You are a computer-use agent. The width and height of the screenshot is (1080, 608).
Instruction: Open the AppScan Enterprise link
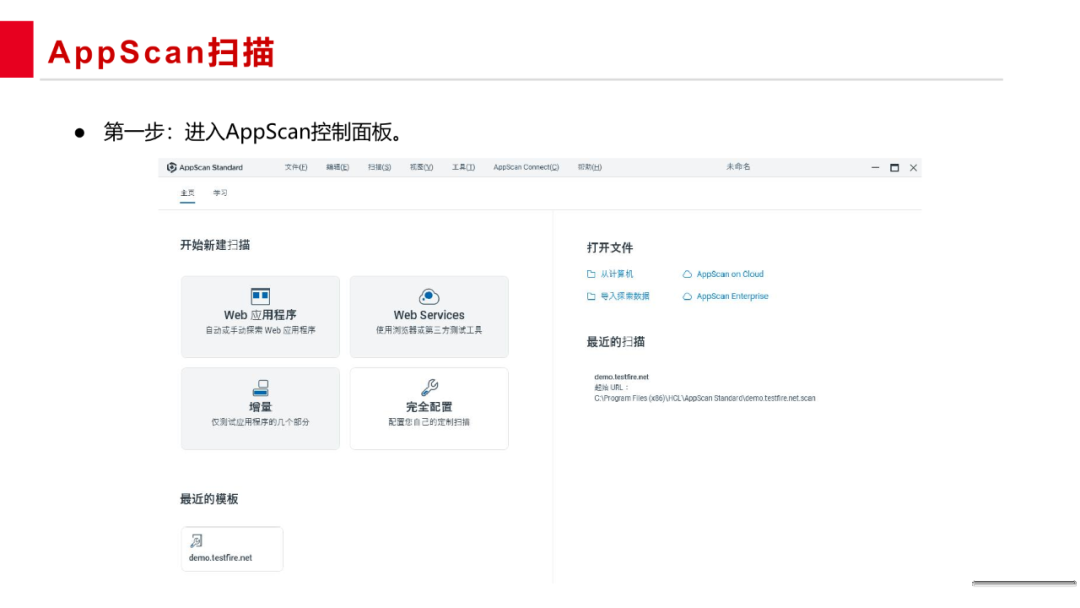click(x=732, y=297)
